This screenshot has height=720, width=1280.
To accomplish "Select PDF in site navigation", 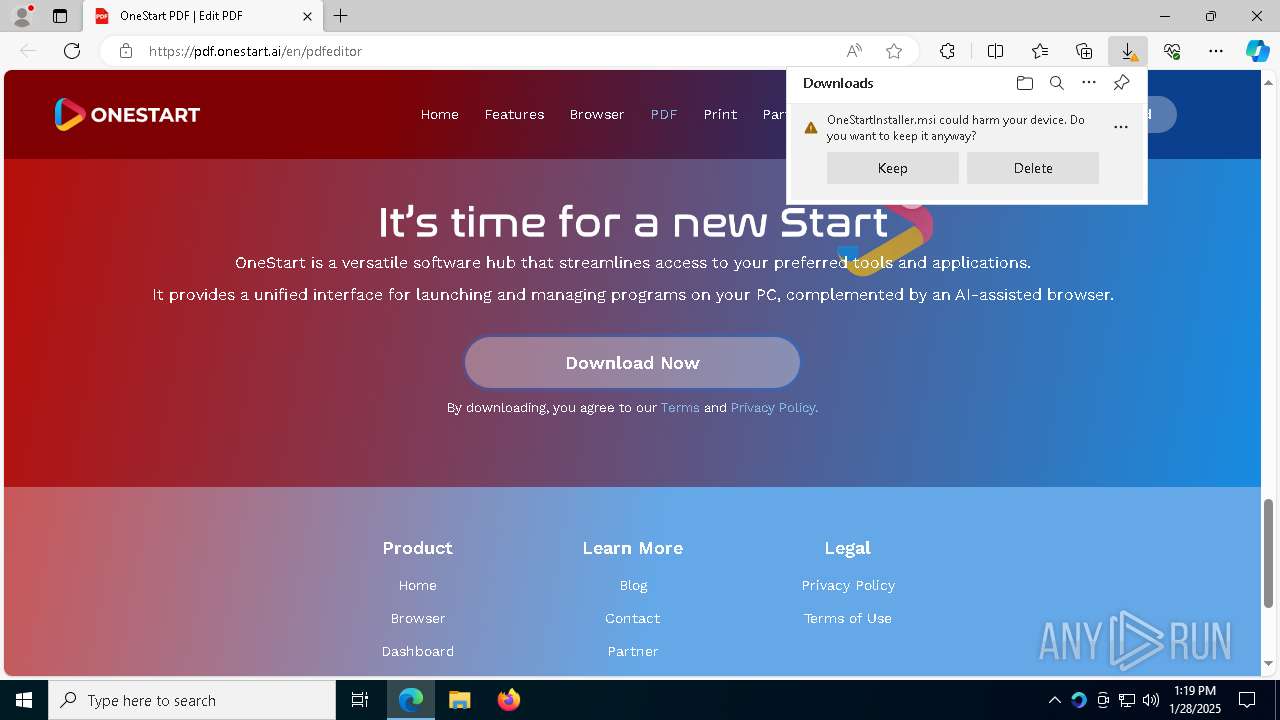I will tap(664, 114).
